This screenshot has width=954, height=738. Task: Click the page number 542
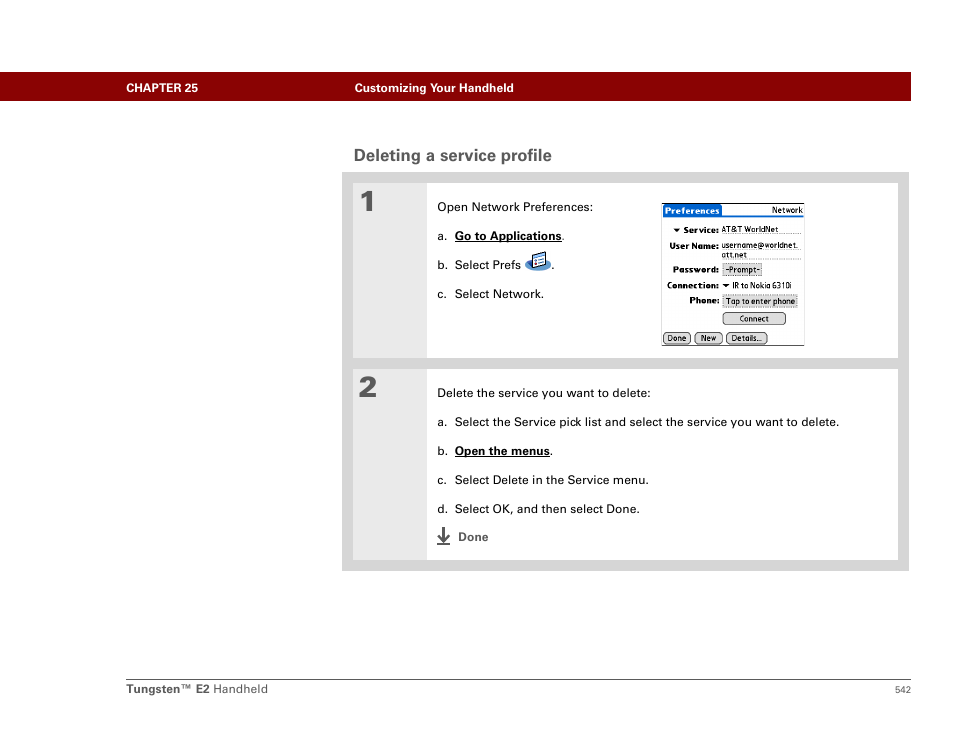click(903, 690)
